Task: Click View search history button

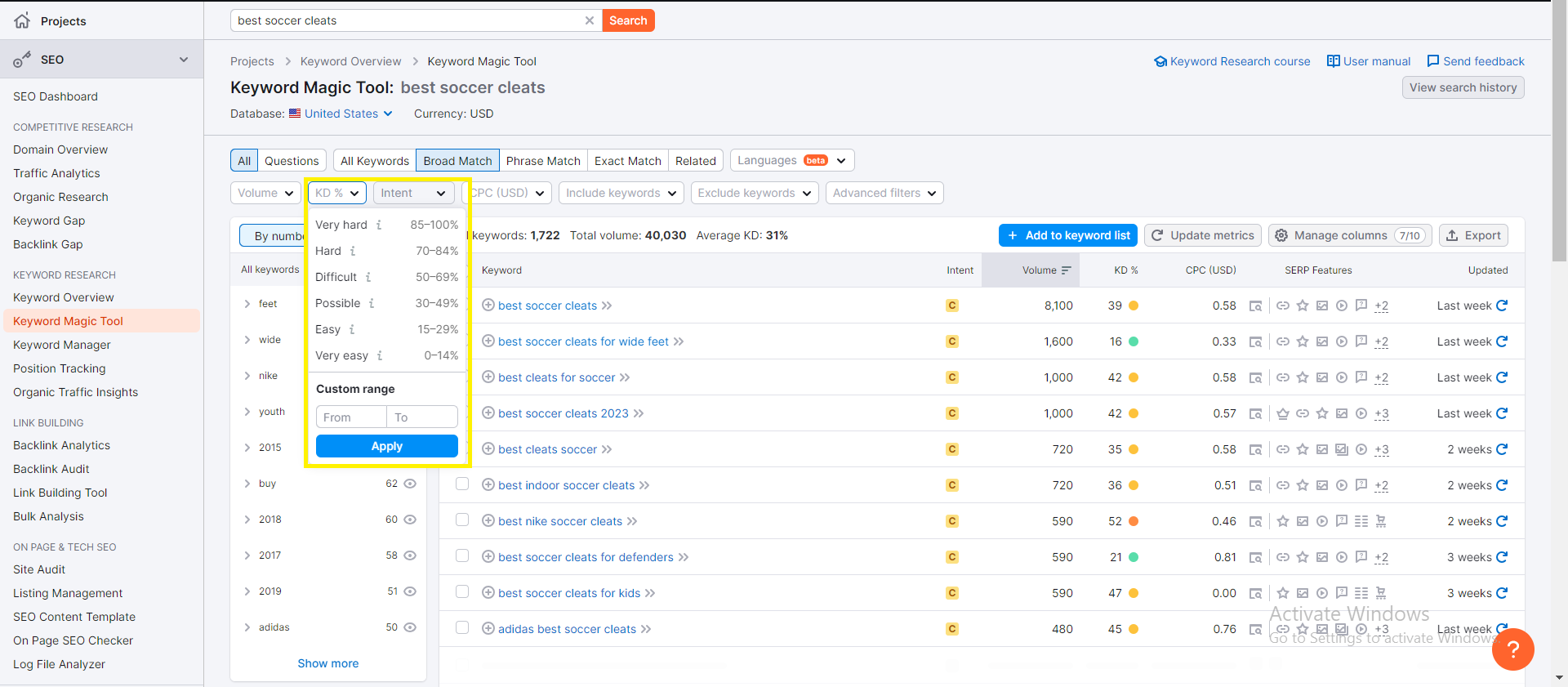Action: click(1463, 87)
